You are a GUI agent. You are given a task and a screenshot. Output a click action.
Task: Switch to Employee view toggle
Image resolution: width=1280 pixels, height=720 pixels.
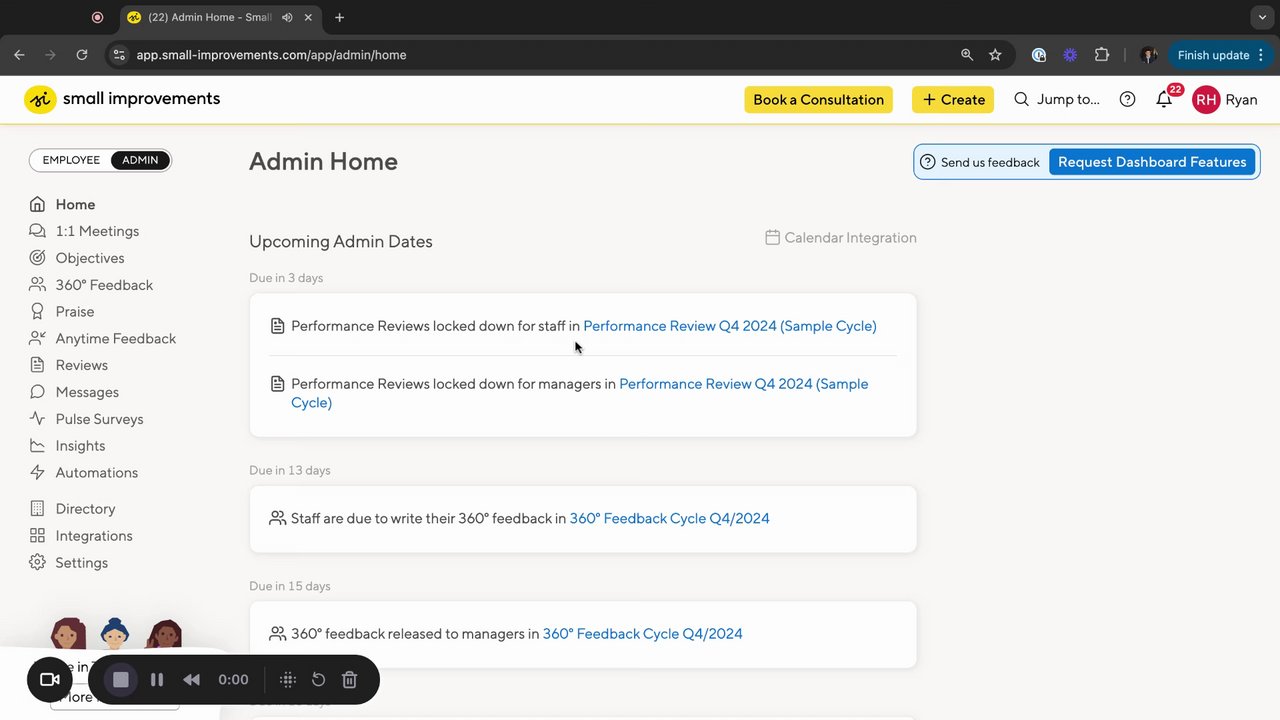point(71,160)
